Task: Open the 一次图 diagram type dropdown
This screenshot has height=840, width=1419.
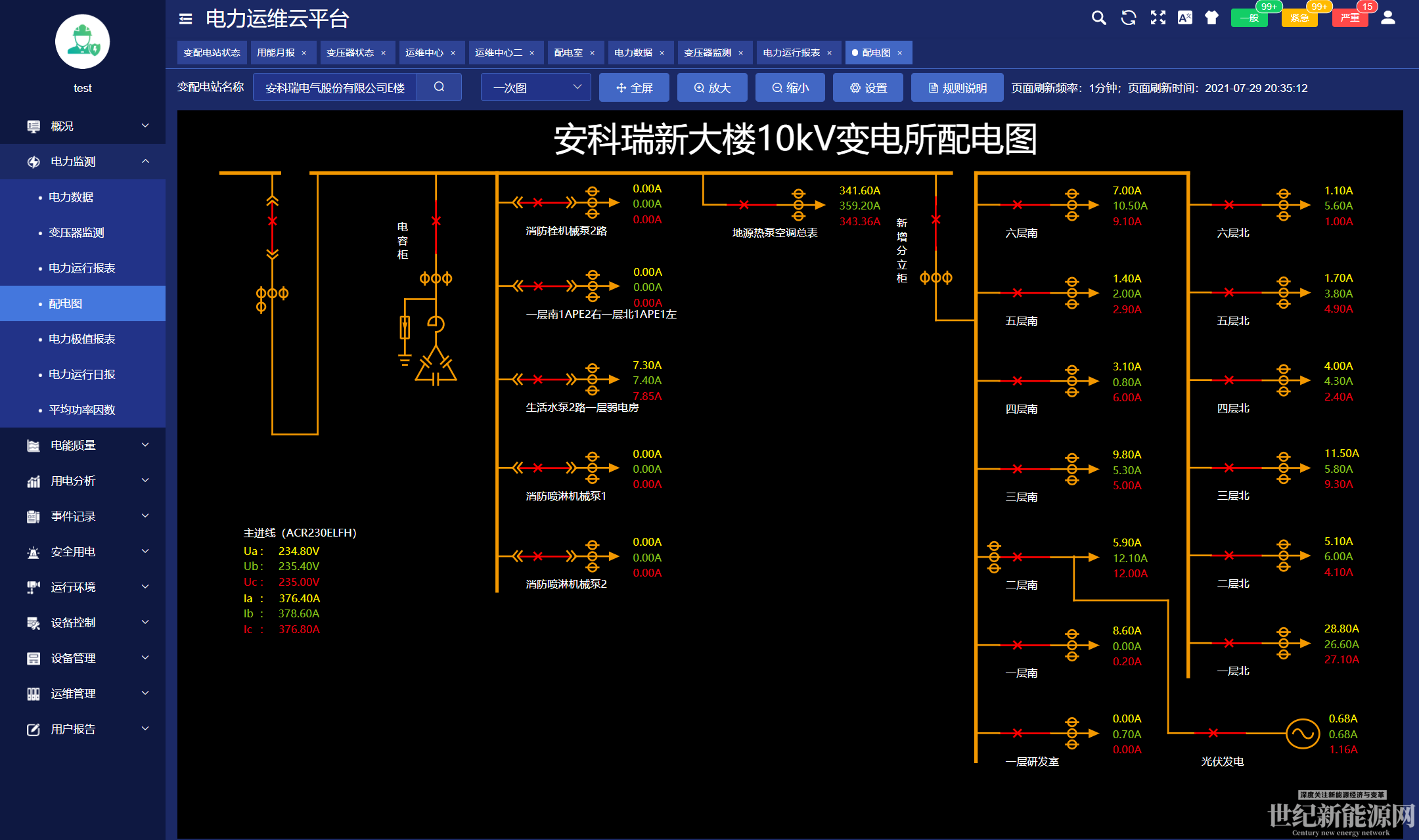Action: 535,87
